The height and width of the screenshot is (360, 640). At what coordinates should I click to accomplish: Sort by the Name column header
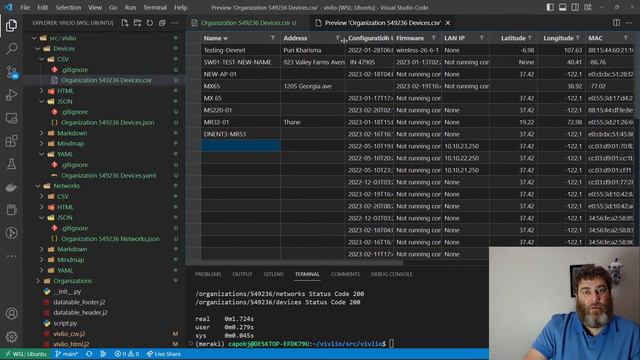tap(216, 38)
